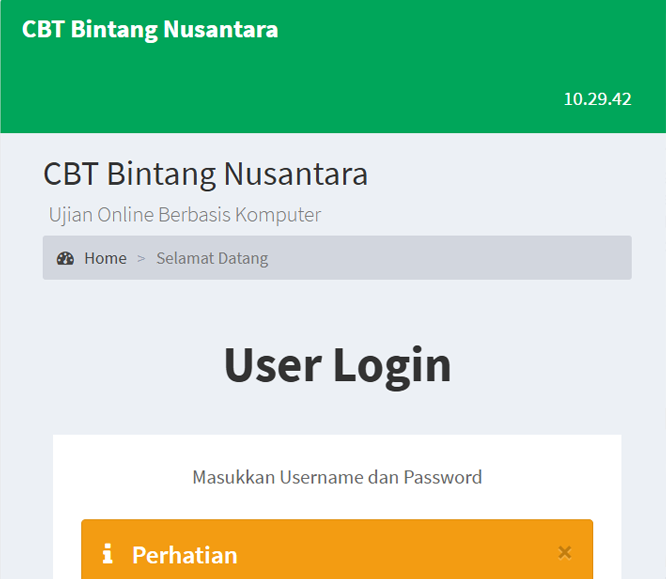Screen dimensions: 666x579
Task: Click the word Login in the heading
Action: pyautogui.click(x=392, y=364)
